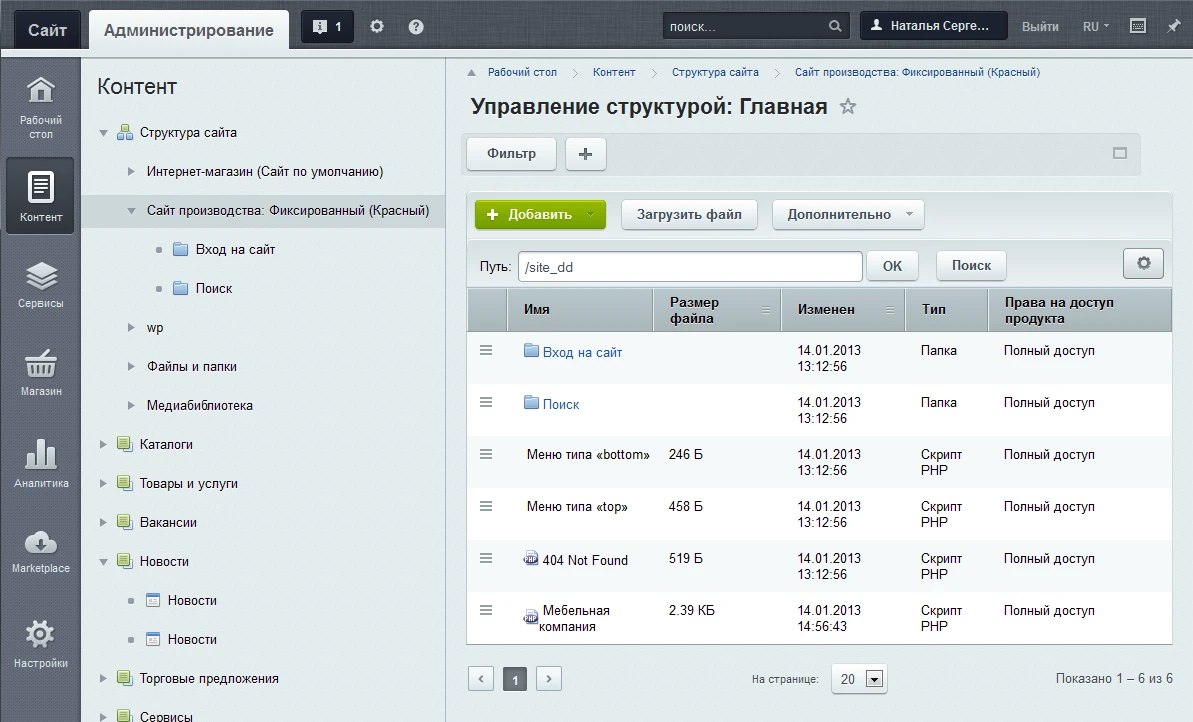Open row actions menu for Меню типа «top»
The height and width of the screenshot is (722, 1193).
pyautogui.click(x=486, y=506)
